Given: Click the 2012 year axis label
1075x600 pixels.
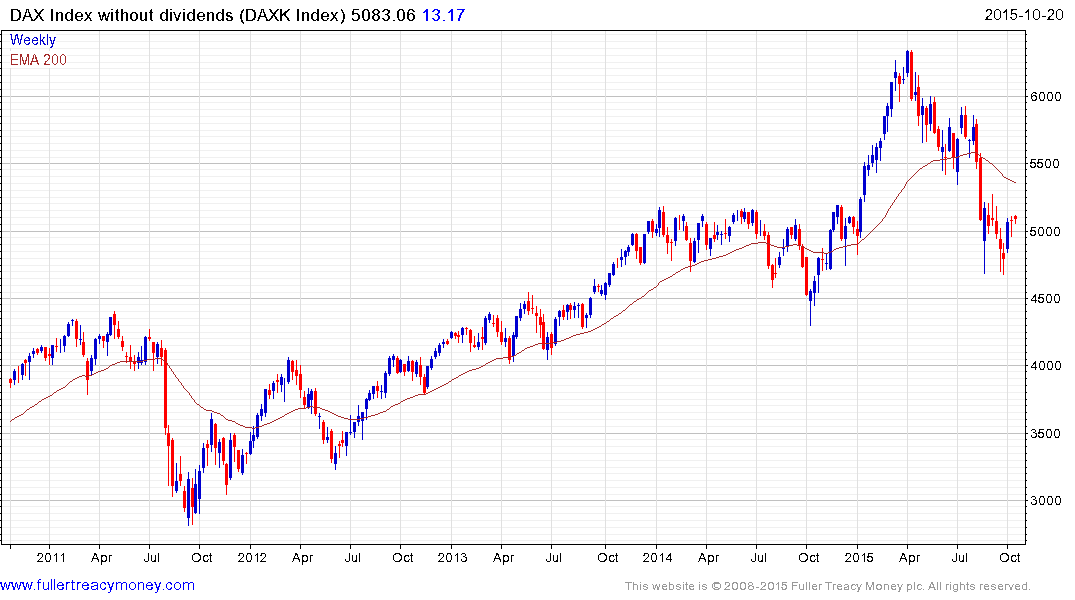Looking at the screenshot, I should [252, 557].
